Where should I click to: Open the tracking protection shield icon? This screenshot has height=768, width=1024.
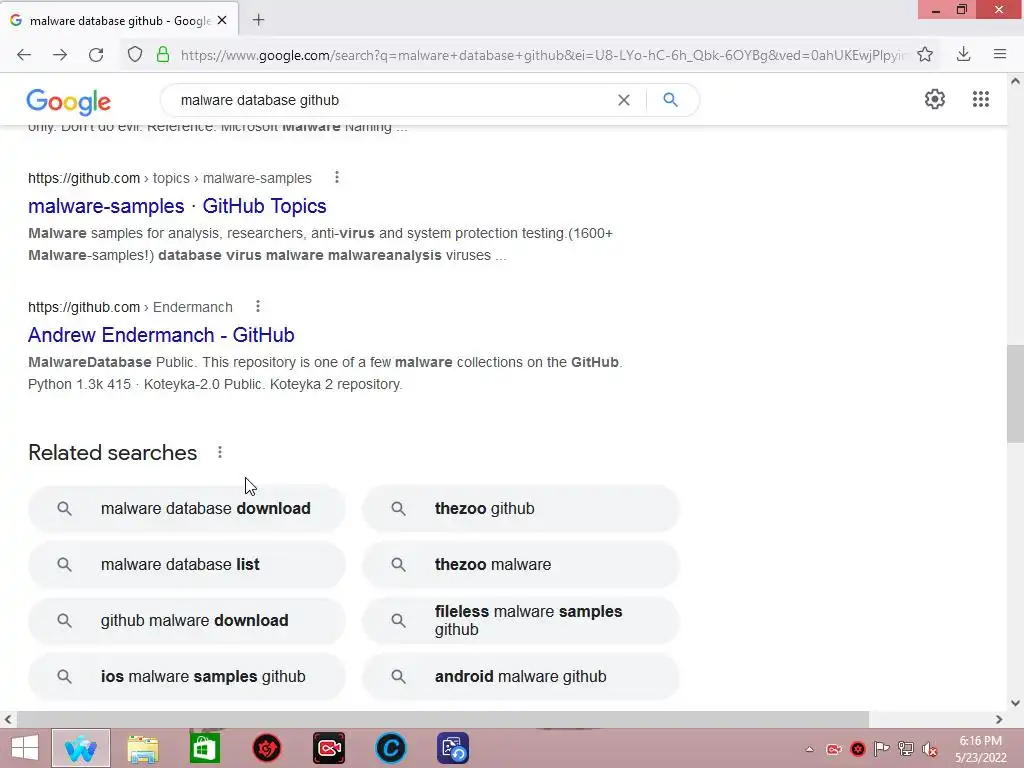tap(135, 55)
